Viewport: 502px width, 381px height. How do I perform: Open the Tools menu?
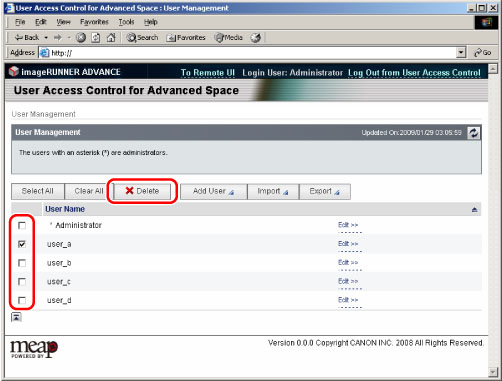pos(126,22)
